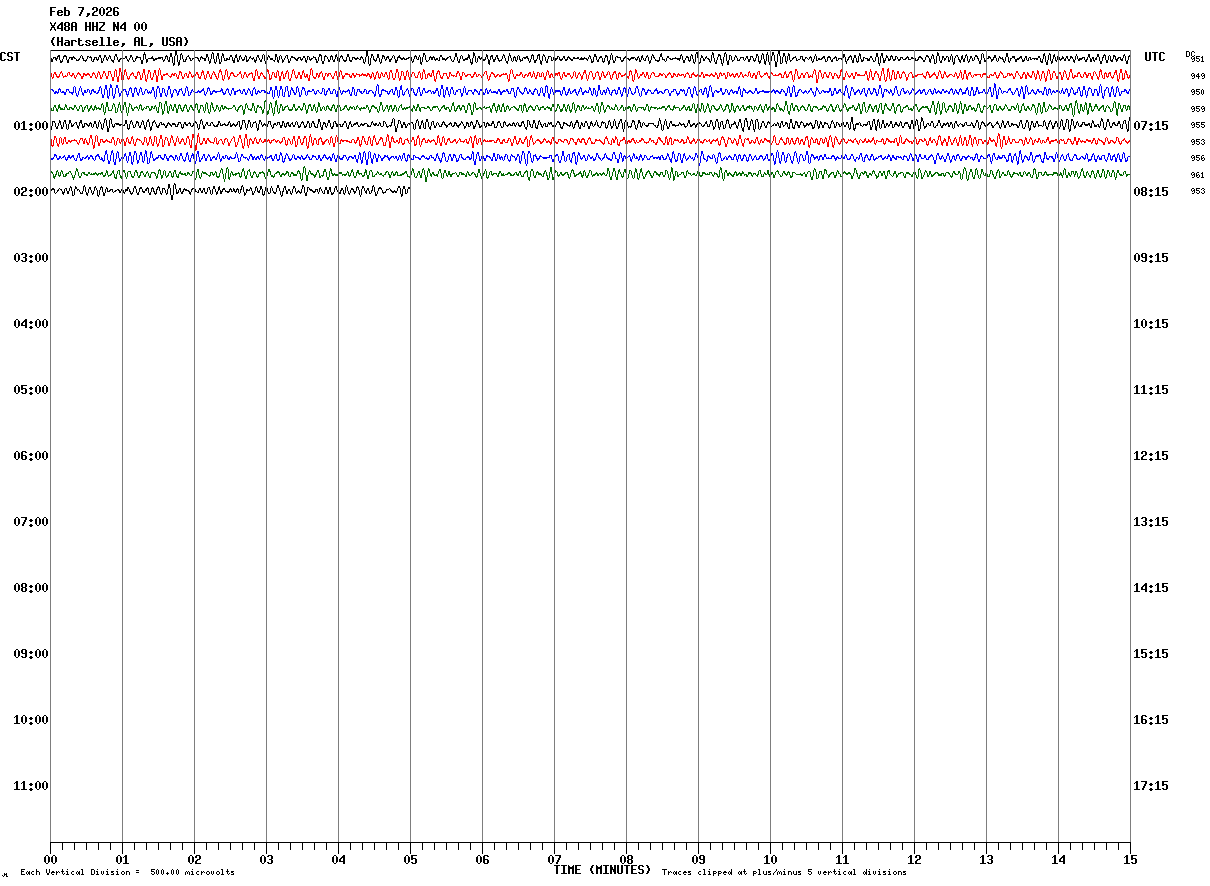1210x886 pixels.
Task: Click the "11:15" UTC time label
Action: pos(1151,390)
